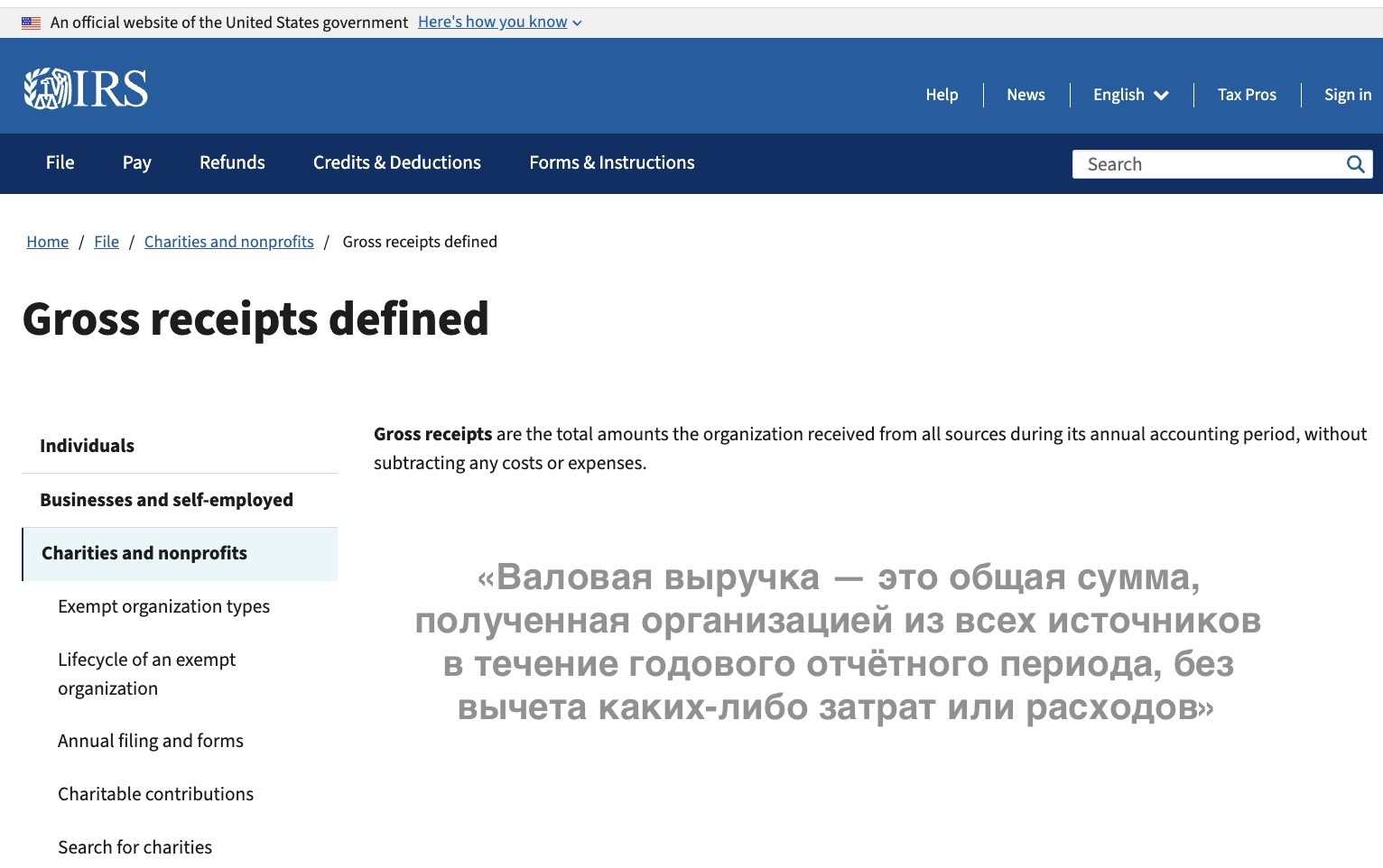Viewport: 1383px width, 868px height.
Task: Open Credits & Deductions menu
Action: (x=397, y=162)
